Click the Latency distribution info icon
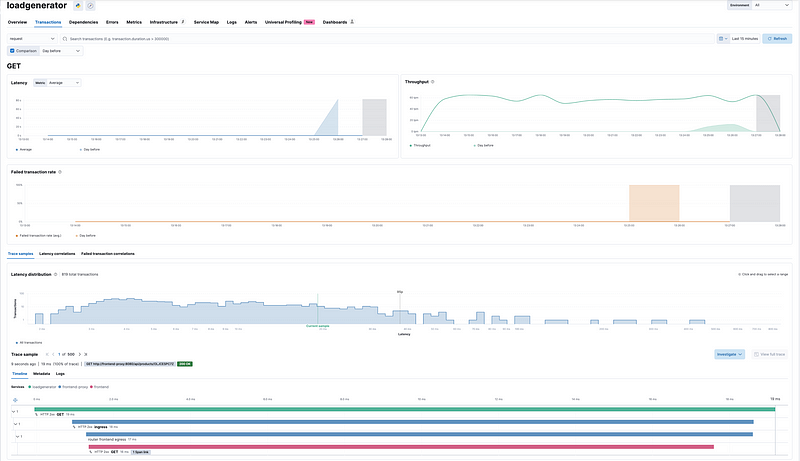 57,274
